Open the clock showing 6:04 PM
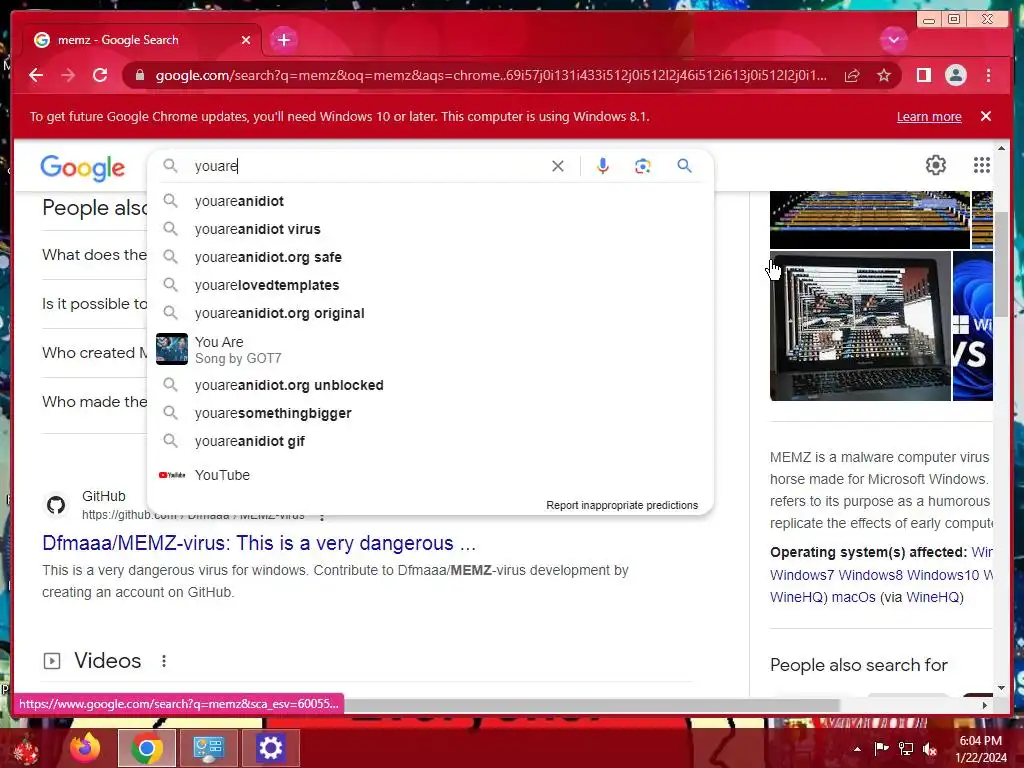The height and width of the screenshot is (768, 1024). (981, 749)
